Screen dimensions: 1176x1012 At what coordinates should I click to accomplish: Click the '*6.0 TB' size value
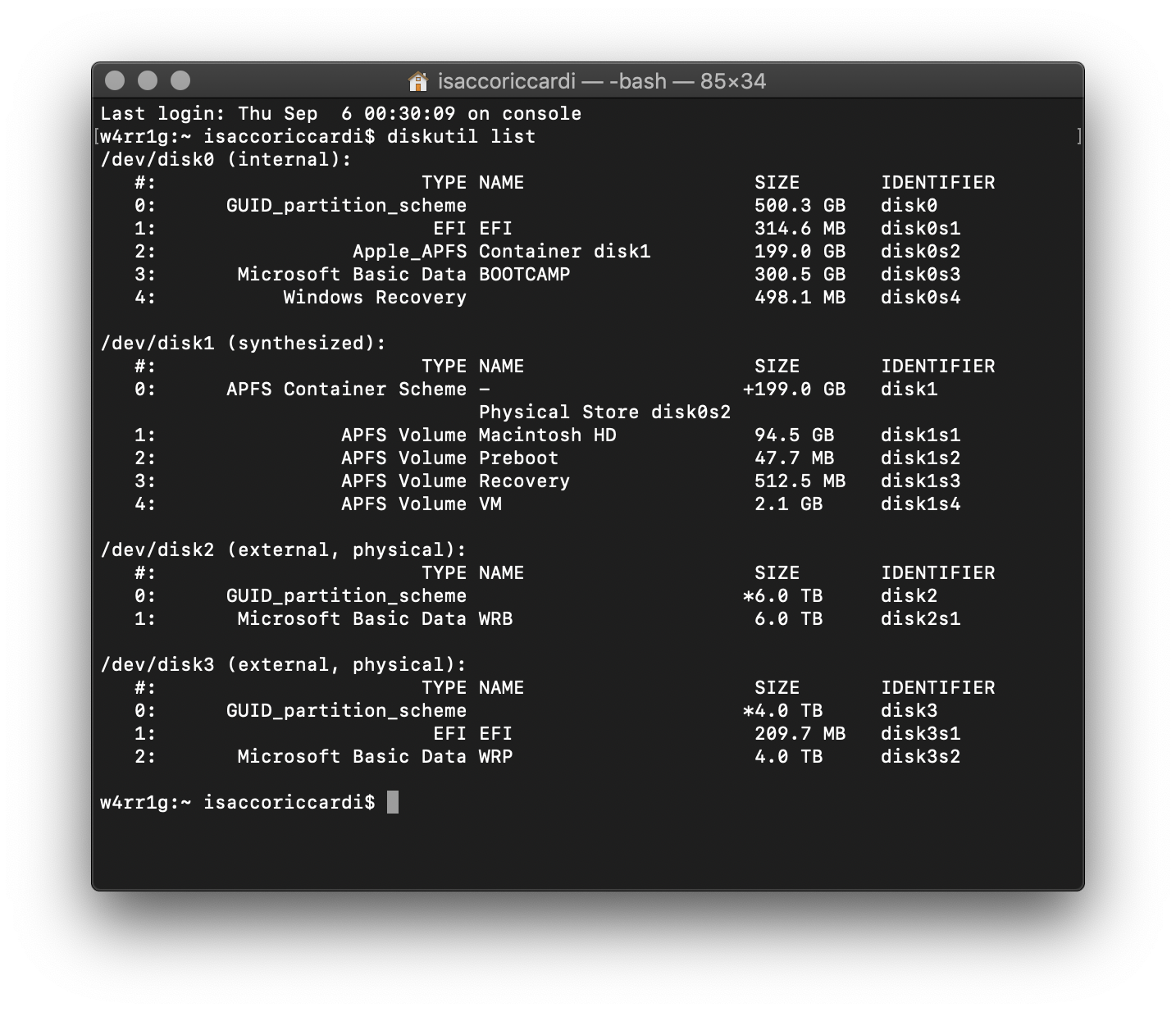coord(783,595)
